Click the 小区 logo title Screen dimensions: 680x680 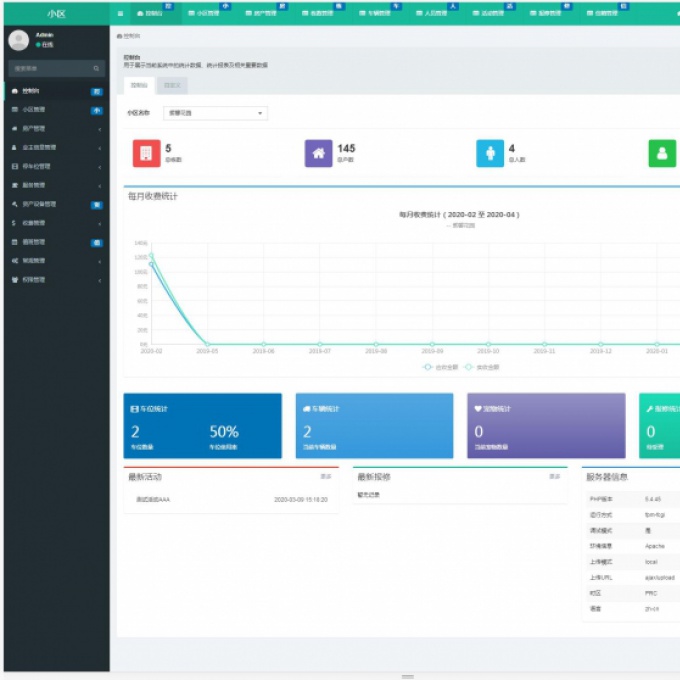[x=56, y=14]
